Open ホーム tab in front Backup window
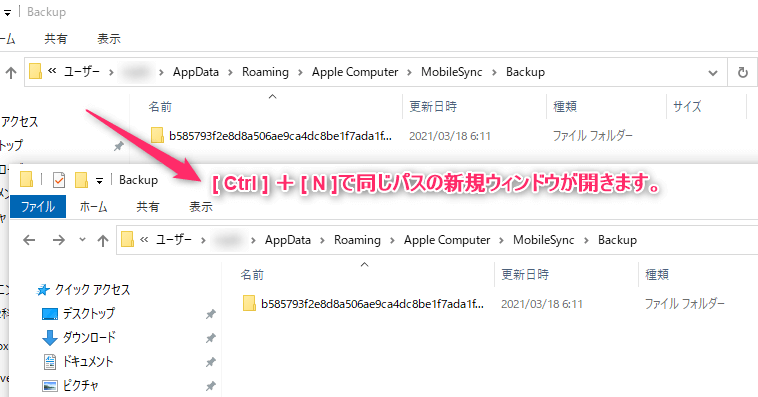 pos(93,206)
